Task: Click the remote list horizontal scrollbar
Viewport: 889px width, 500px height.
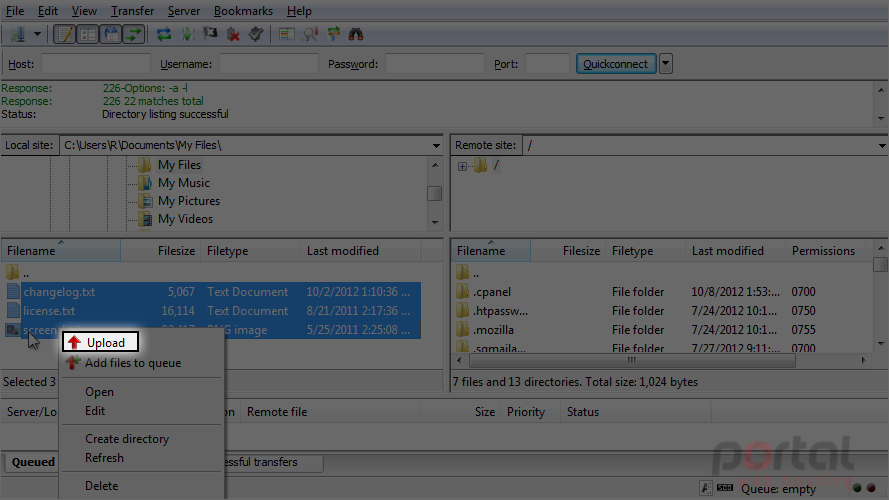Action: pyautogui.click(x=632, y=360)
